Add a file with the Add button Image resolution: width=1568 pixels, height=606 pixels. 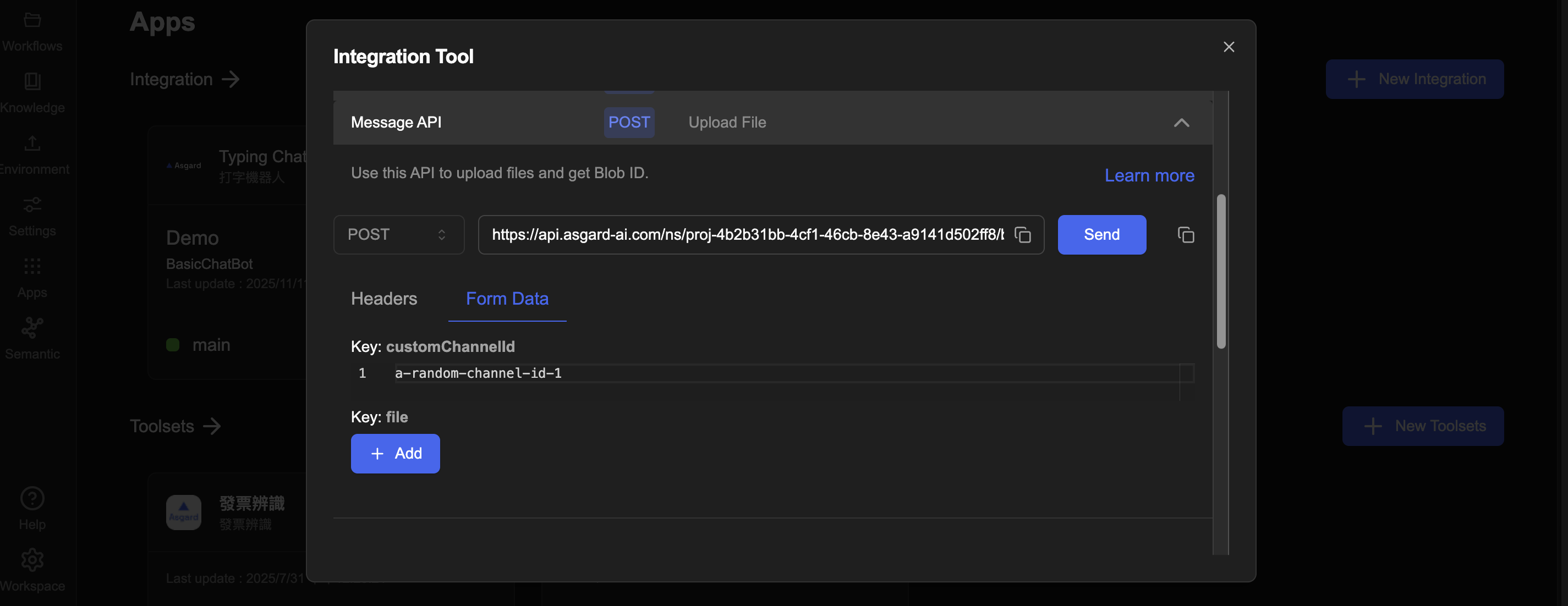tap(395, 453)
